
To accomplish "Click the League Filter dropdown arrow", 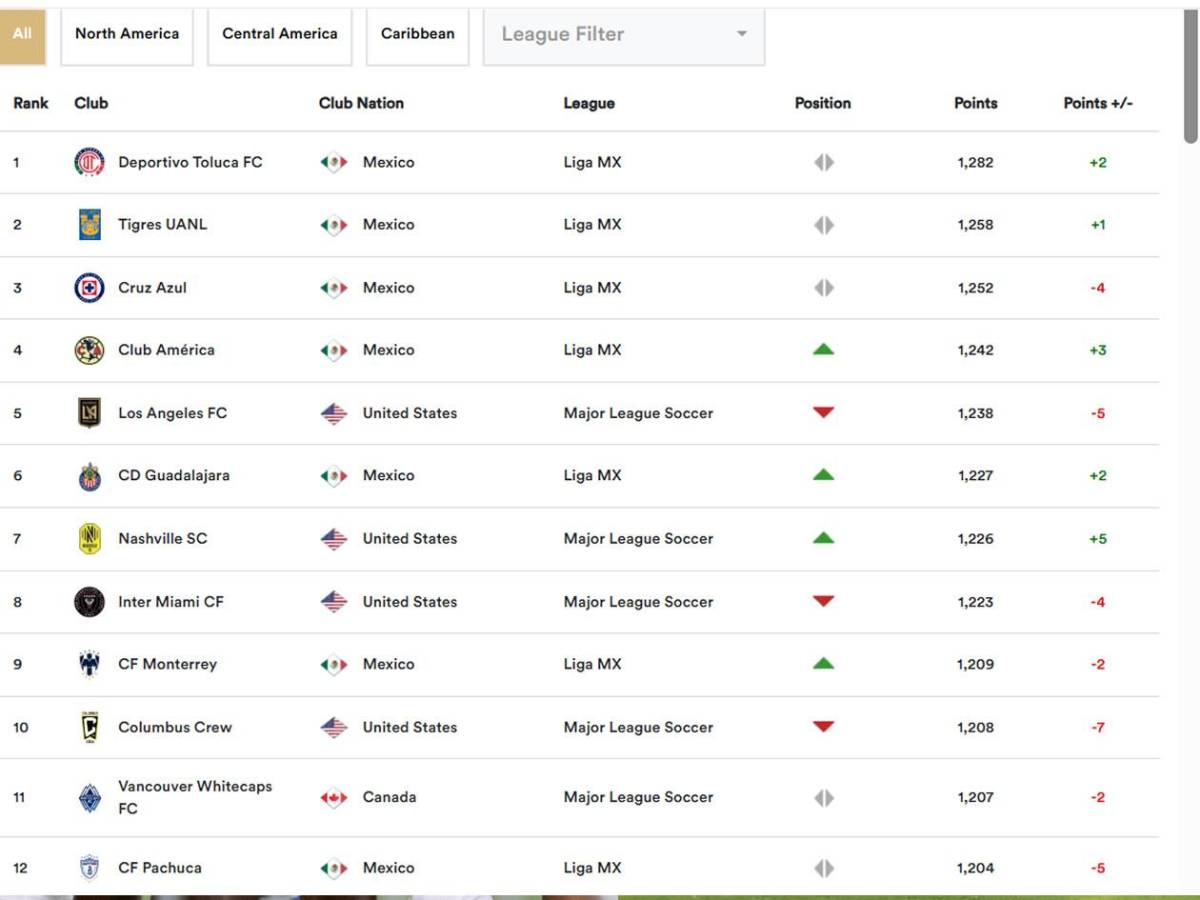I will [x=742, y=34].
